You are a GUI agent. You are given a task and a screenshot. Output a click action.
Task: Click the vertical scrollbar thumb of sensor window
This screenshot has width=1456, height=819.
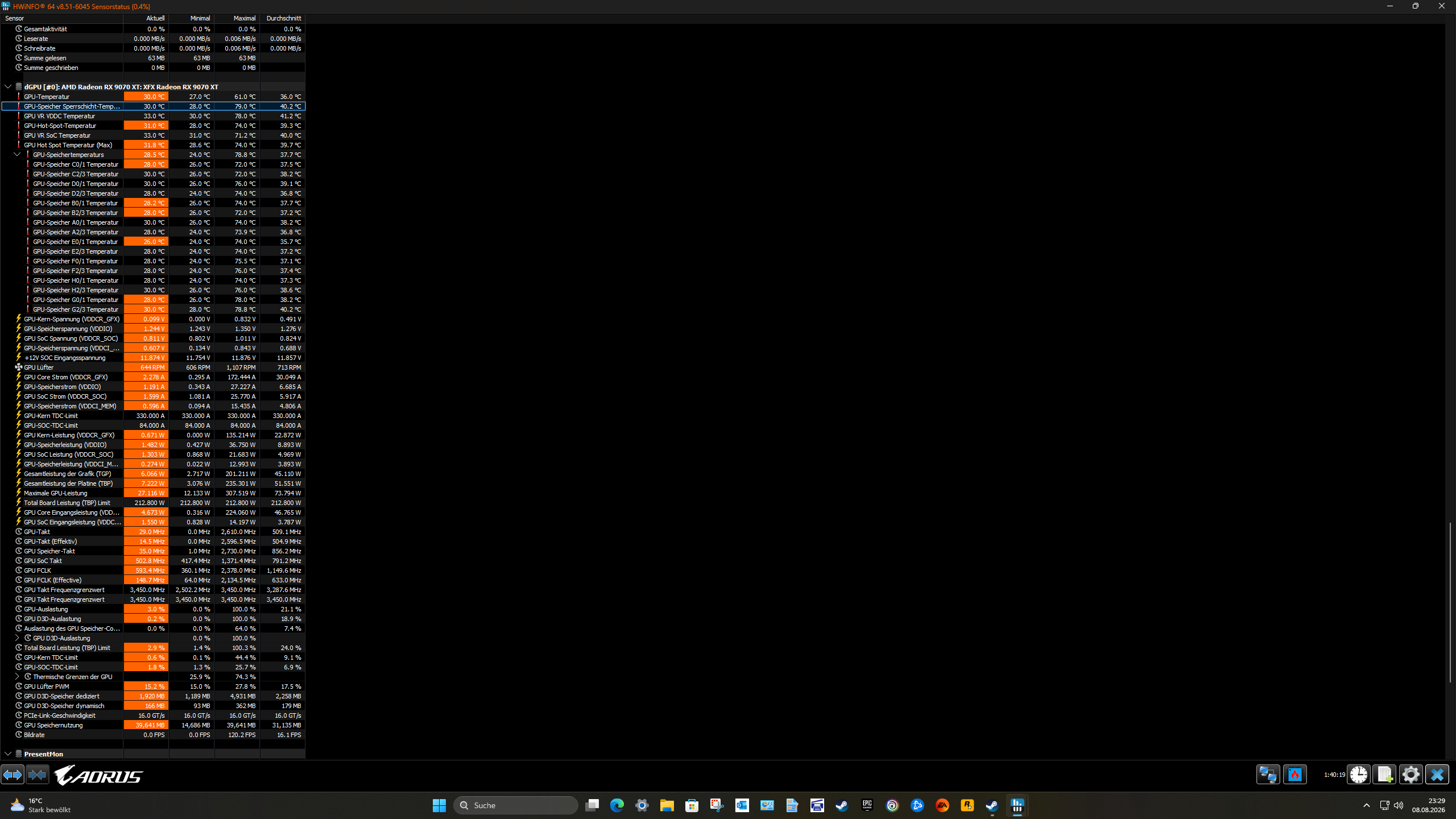[x=1450, y=602]
